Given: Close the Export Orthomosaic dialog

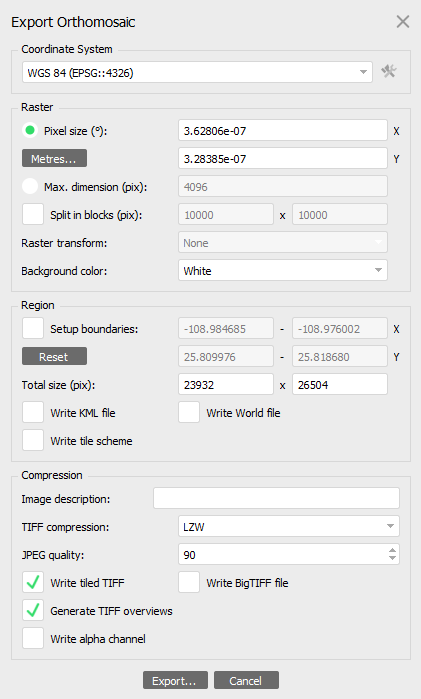Looking at the screenshot, I should tap(403, 21).
